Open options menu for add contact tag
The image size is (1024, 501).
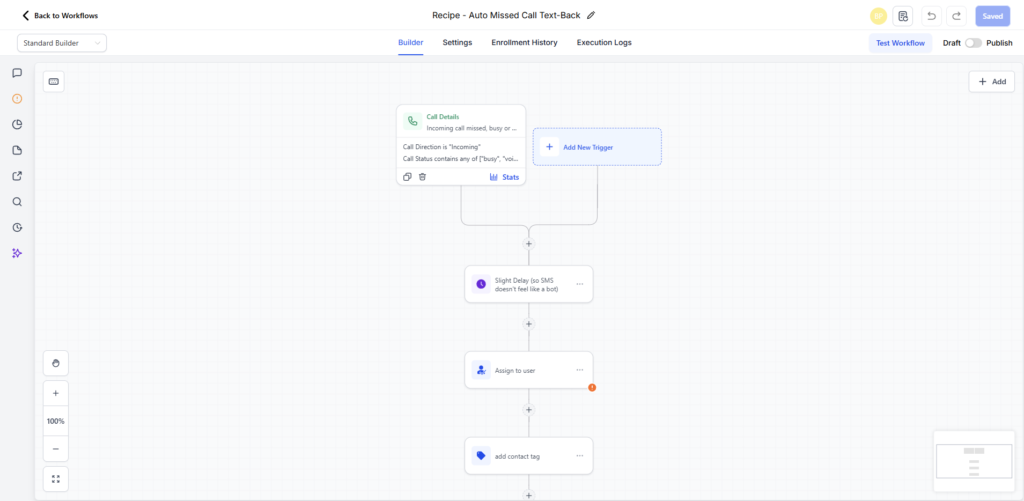pyautogui.click(x=579, y=455)
